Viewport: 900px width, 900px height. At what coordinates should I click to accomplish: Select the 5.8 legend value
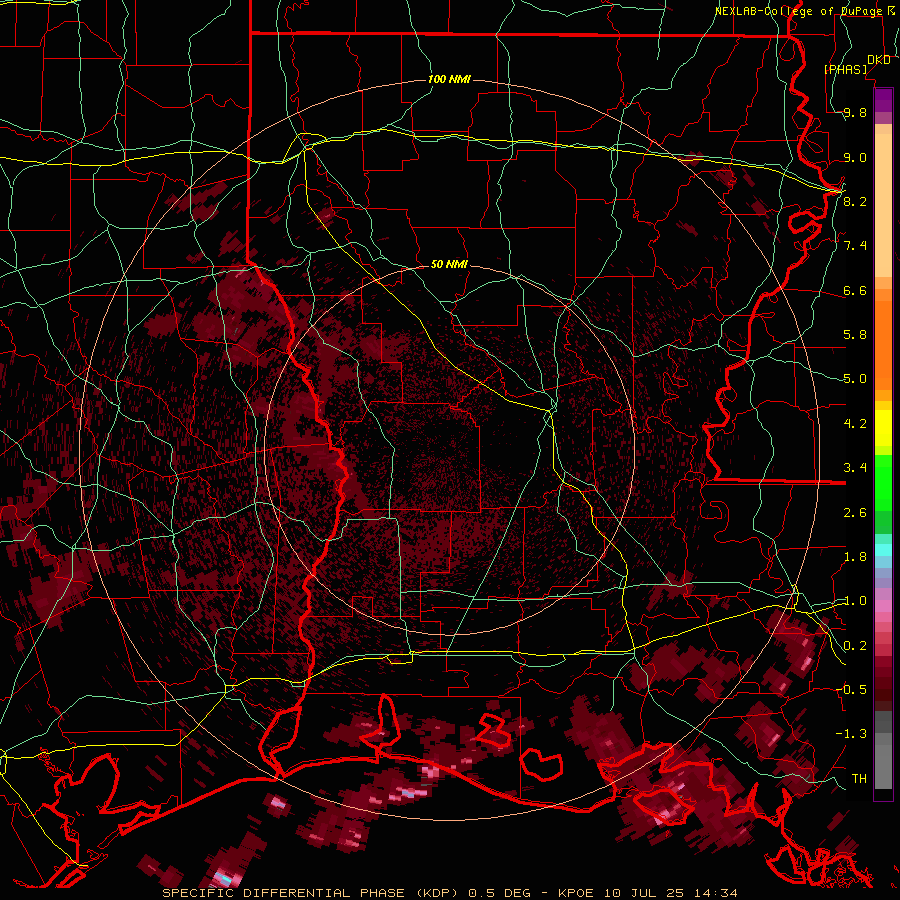pyautogui.click(x=855, y=335)
